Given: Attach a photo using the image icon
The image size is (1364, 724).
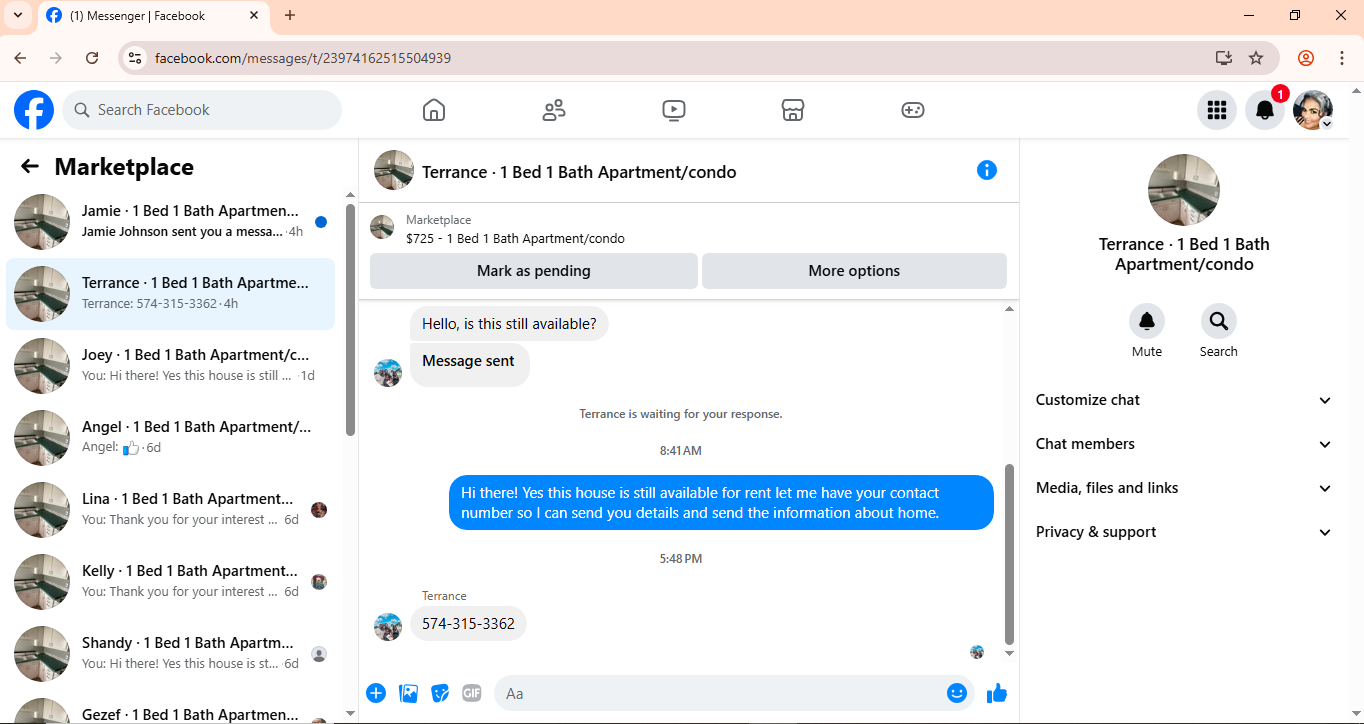Looking at the screenshot, I should click(x=408, y=693).
